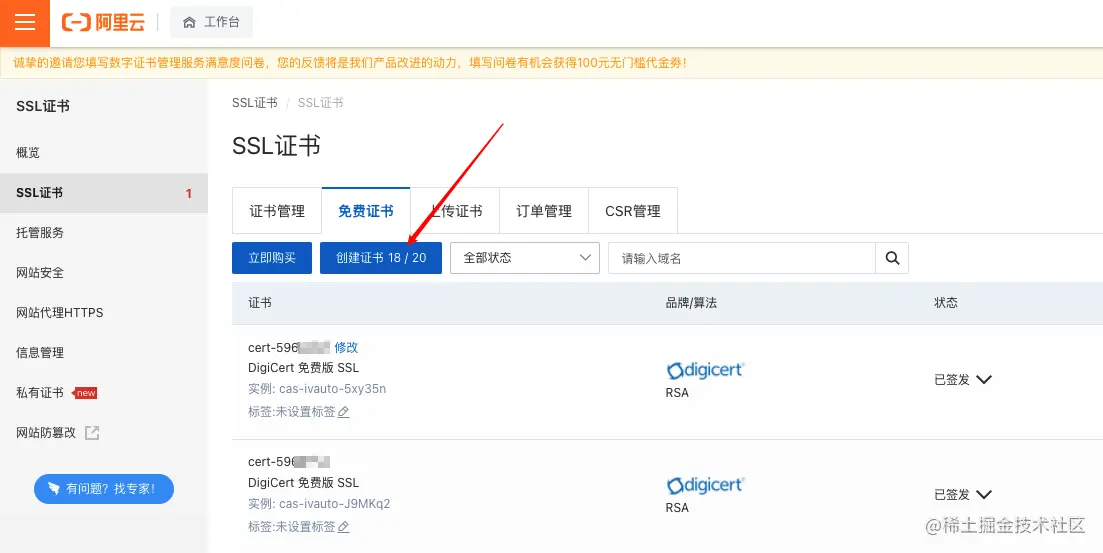Open the hamburger main menu
The image size is (1103, 553).
25,23
